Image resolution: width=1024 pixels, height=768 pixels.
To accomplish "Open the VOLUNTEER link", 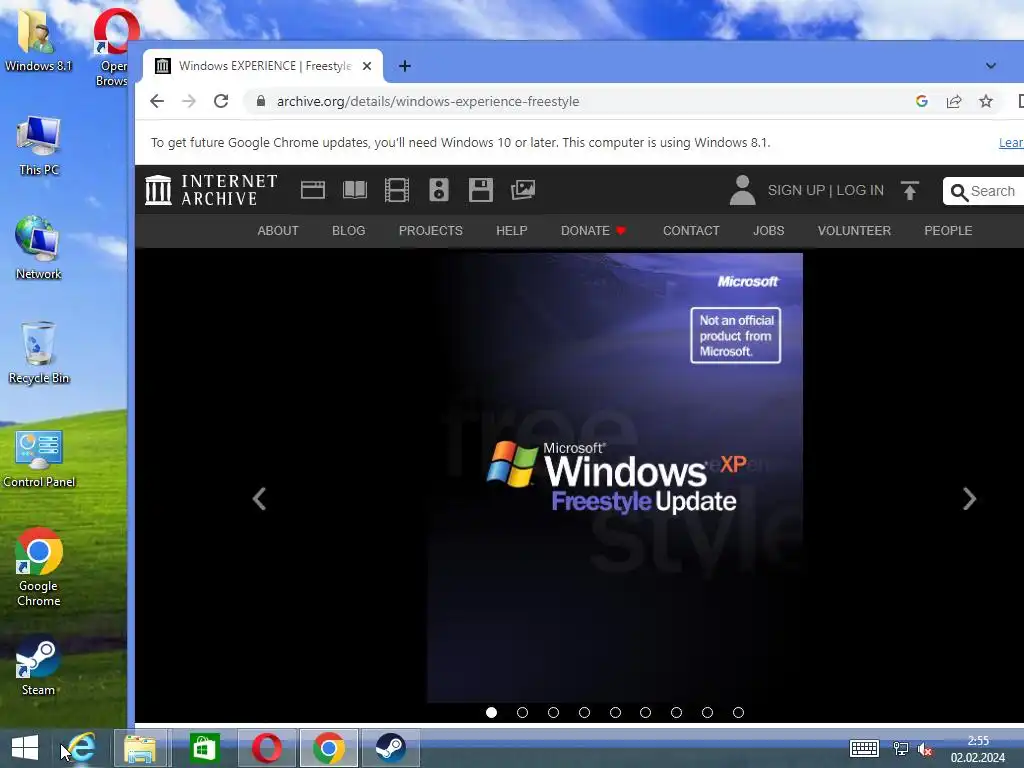I will (854, 231).
